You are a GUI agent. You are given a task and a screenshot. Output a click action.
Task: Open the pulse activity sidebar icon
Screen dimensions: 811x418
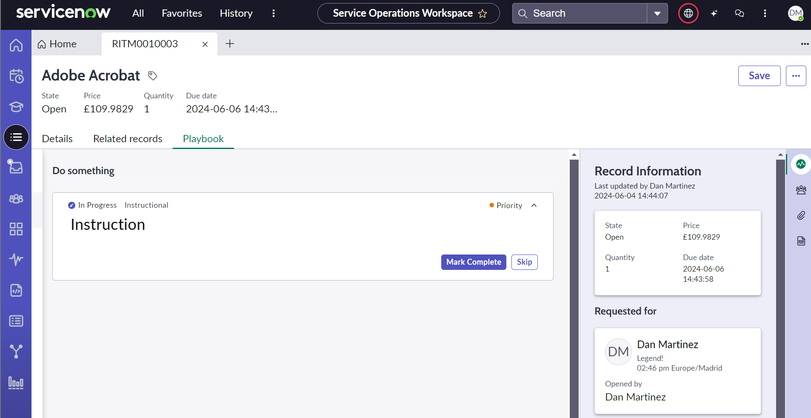pyautogui.click(x=16, y=259)
